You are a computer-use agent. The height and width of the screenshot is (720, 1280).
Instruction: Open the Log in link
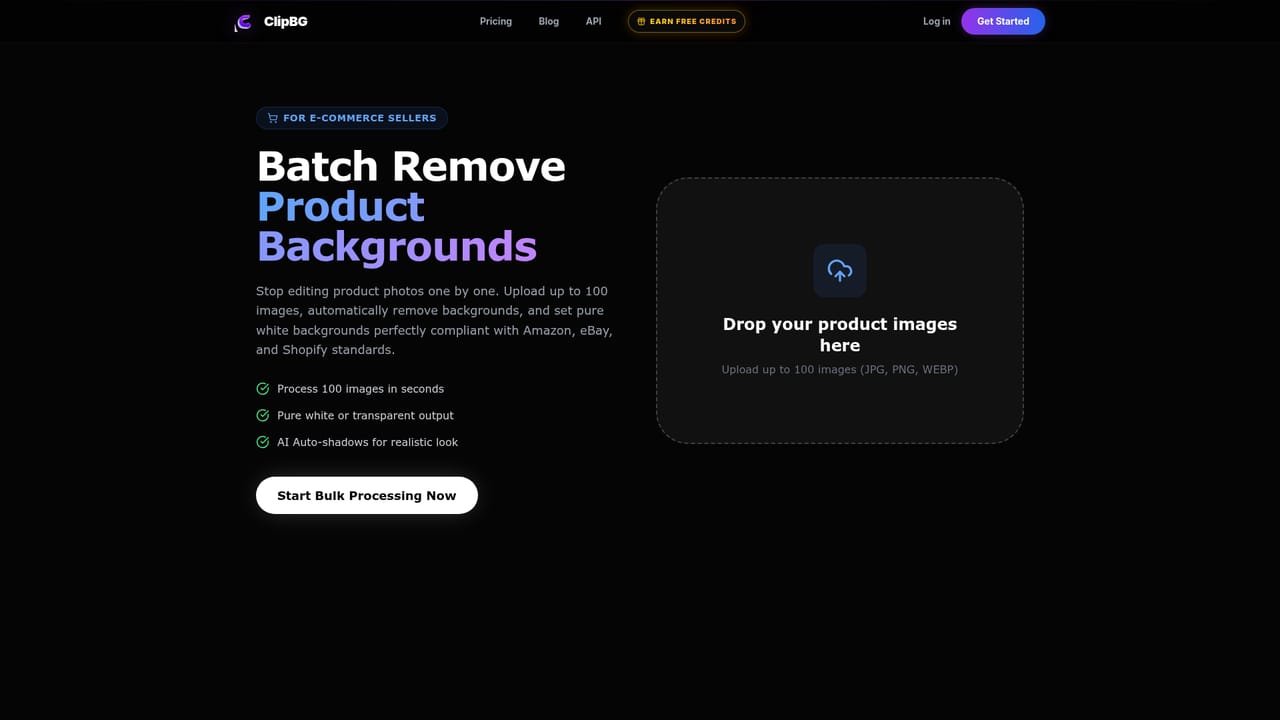(936, 21)
